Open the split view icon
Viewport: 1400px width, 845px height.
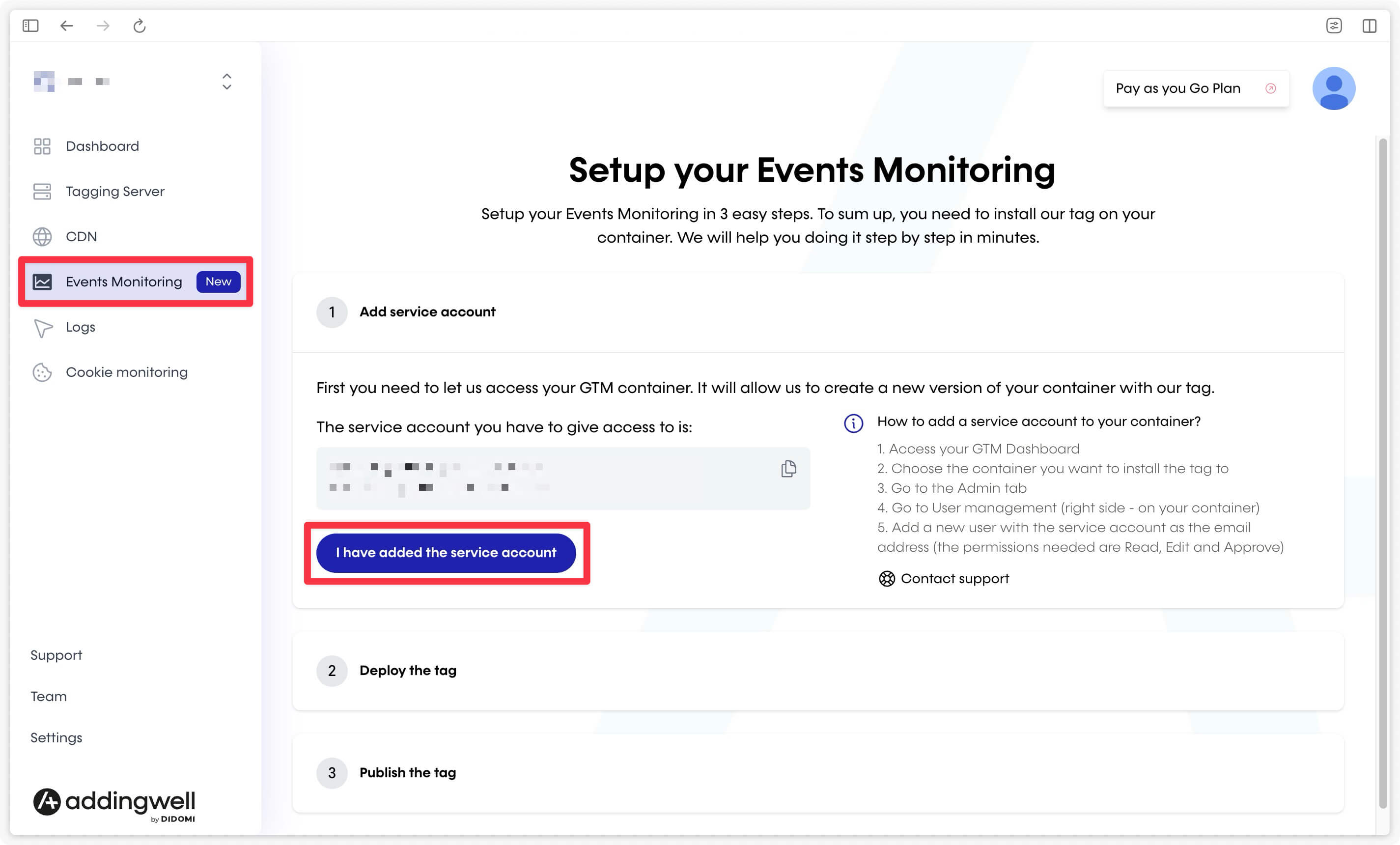coord(1370,26)
